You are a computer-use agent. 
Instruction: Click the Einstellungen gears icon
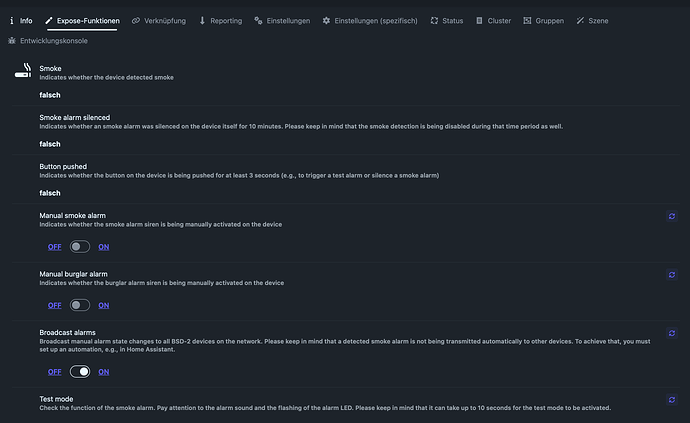click(x=258, y=21)
